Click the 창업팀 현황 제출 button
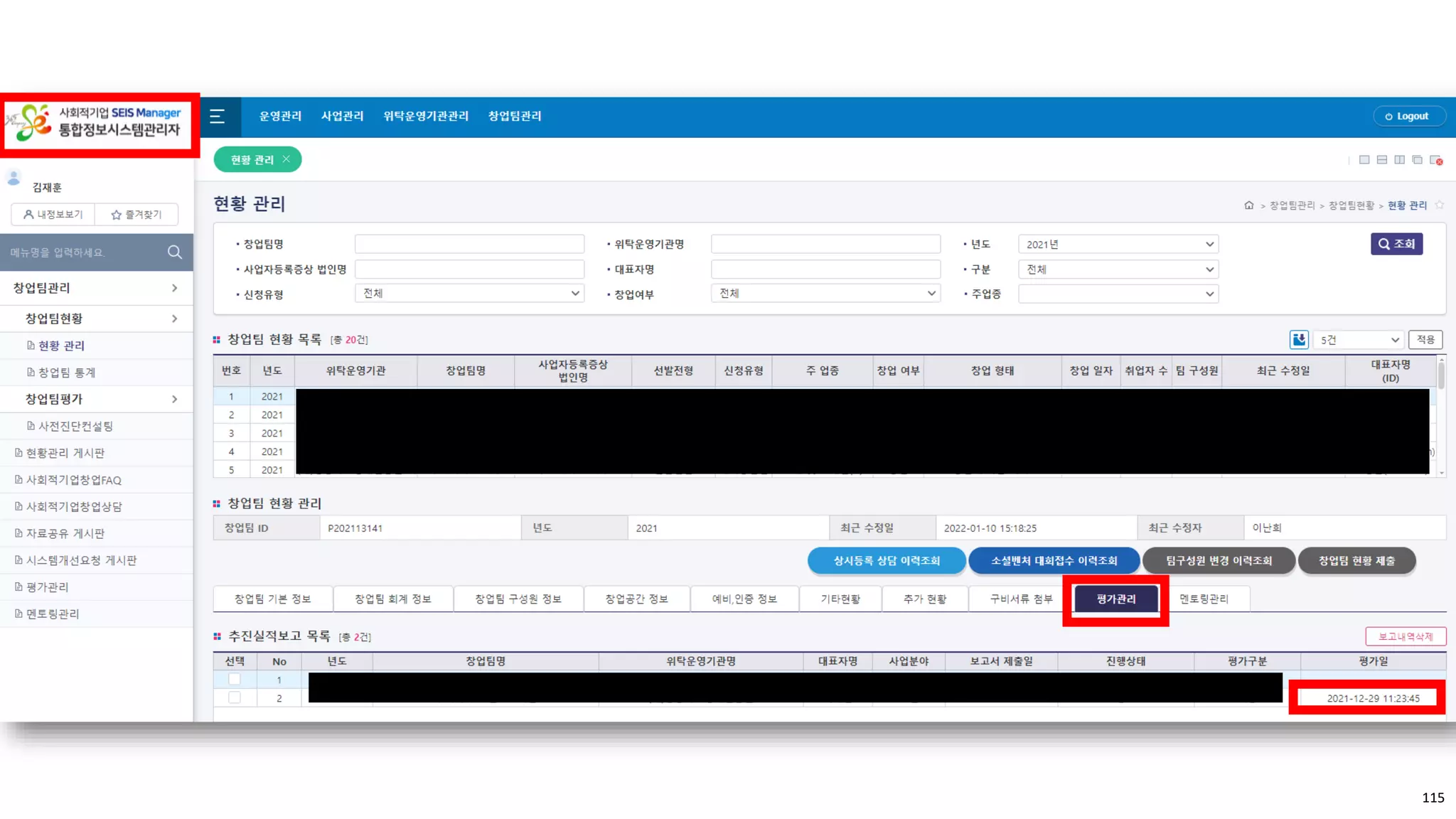 coord(1356,561)
